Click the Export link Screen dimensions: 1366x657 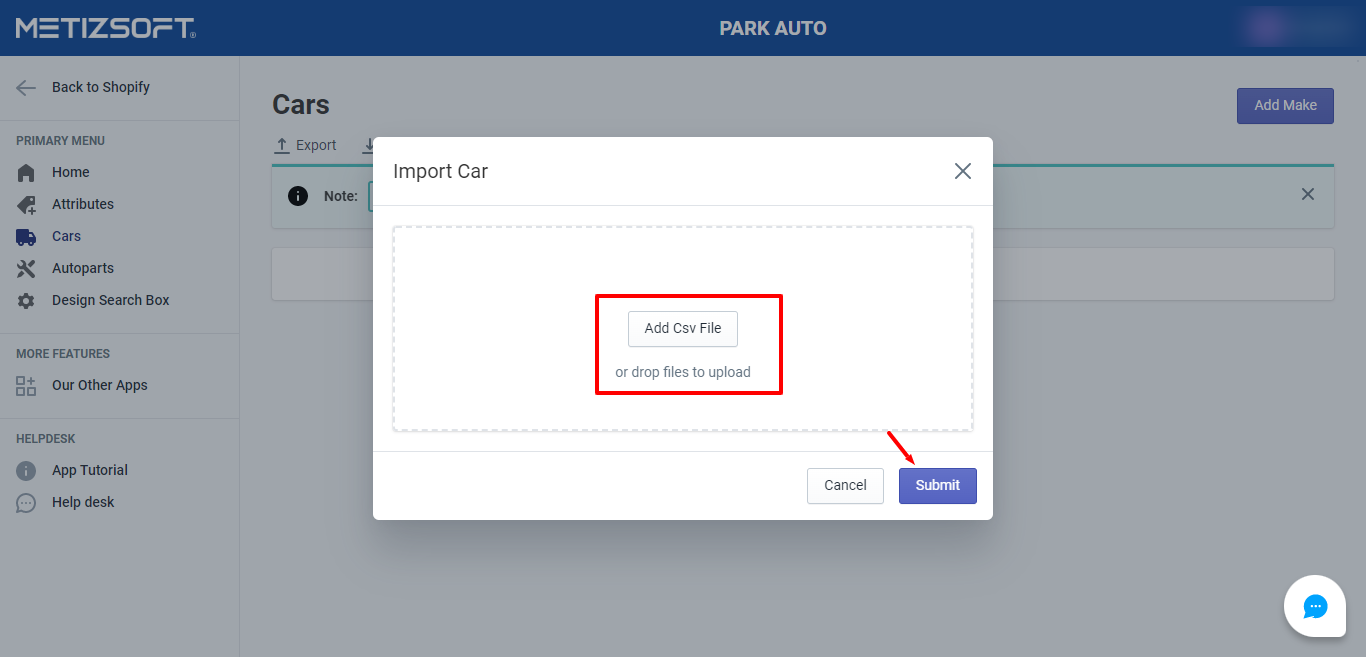click(306, 145)
